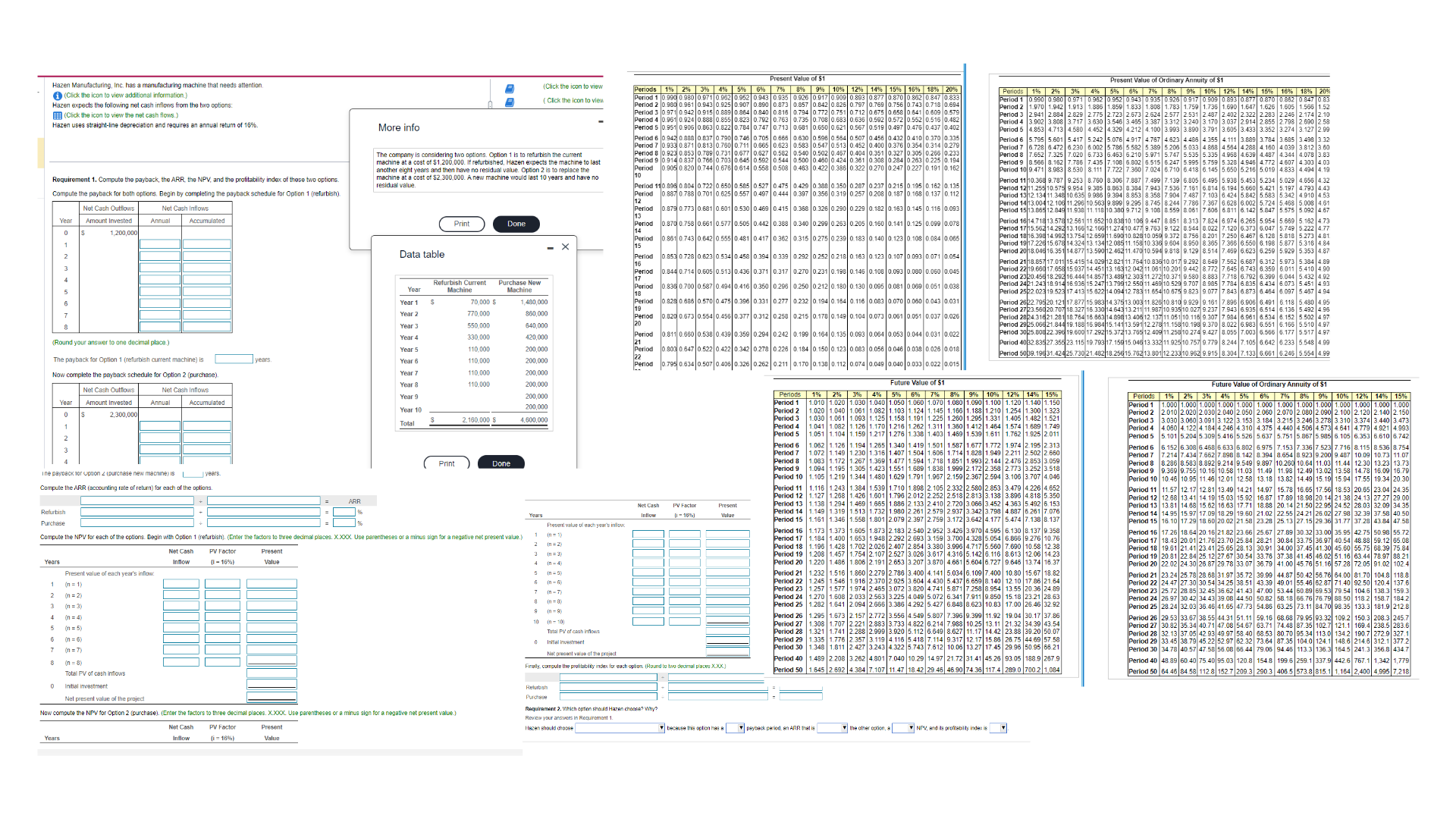Click Year 1 Annual inflow cell in refurbish schedule
1456x819 pixels.
coord(161,244)
